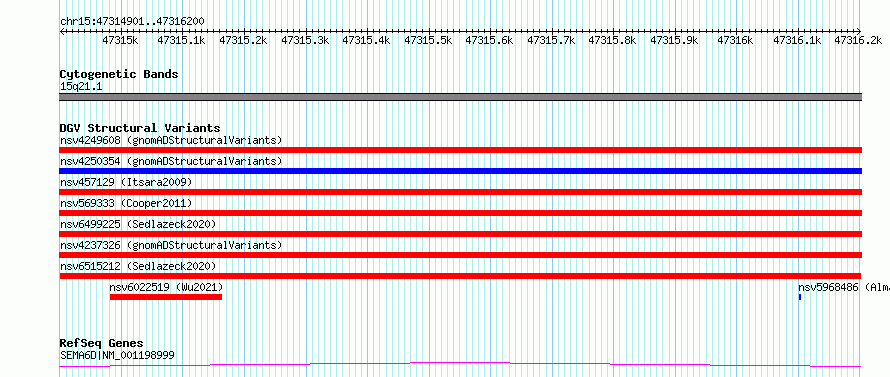The image size is (890, 377).
Task: Click nsv457129 (Itsara2009) label
Action: pyautogui.click(x=126, y=182)
